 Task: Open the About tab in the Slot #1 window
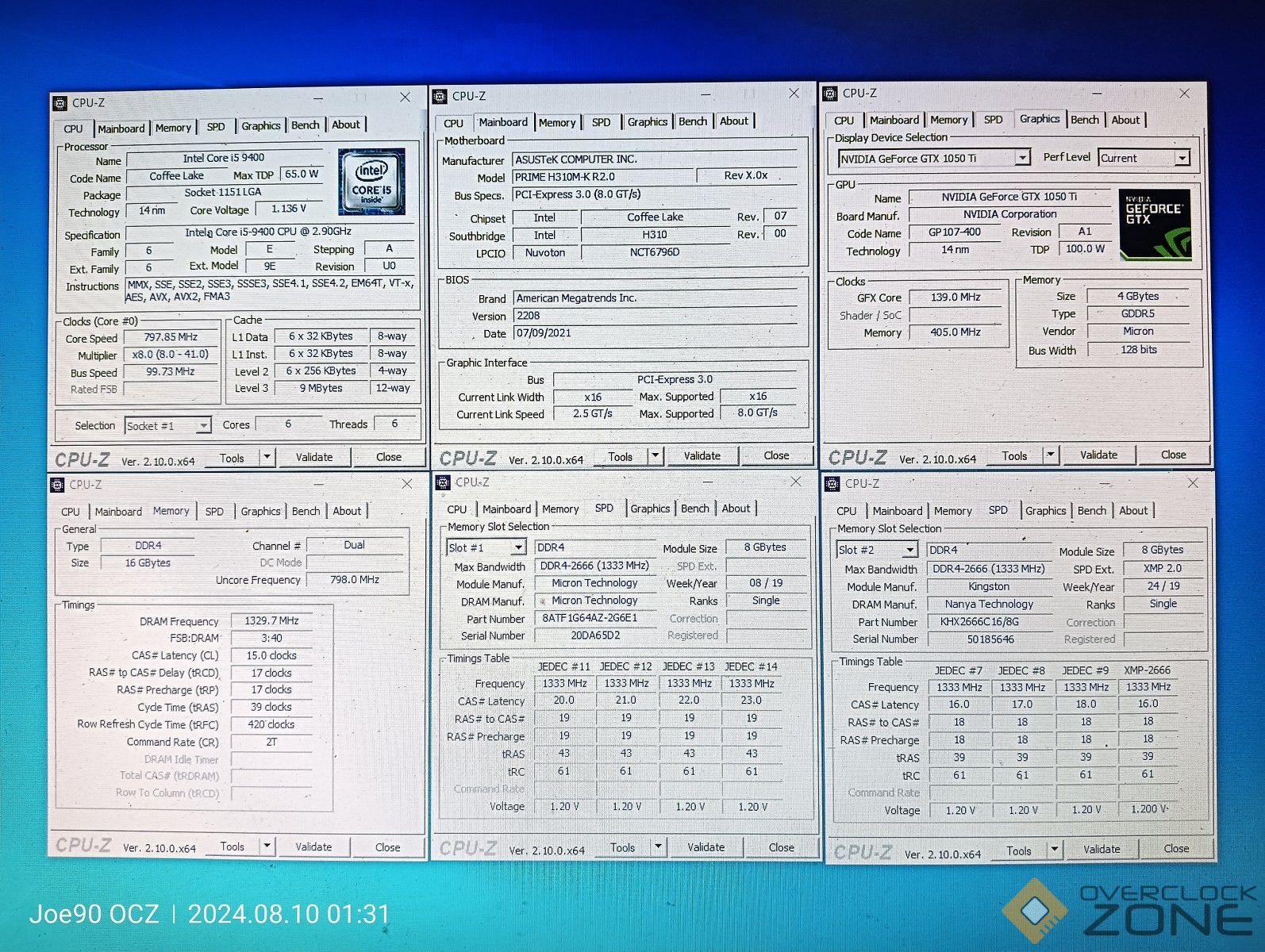click(x=736, y=509)
